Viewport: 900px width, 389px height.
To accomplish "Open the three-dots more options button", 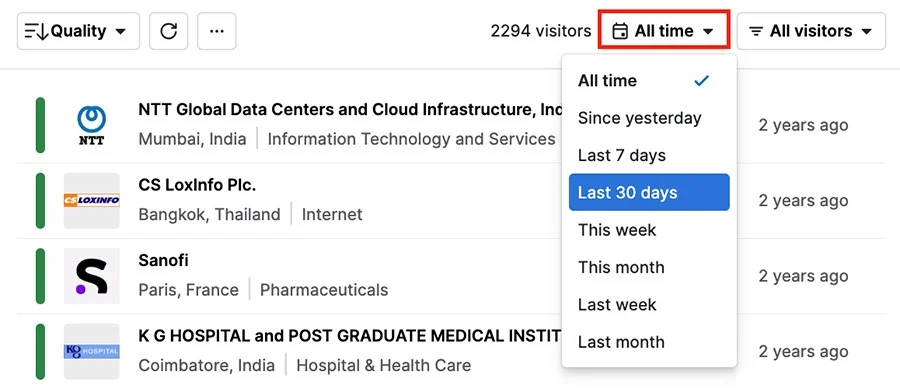I will (x=216, y=31).
